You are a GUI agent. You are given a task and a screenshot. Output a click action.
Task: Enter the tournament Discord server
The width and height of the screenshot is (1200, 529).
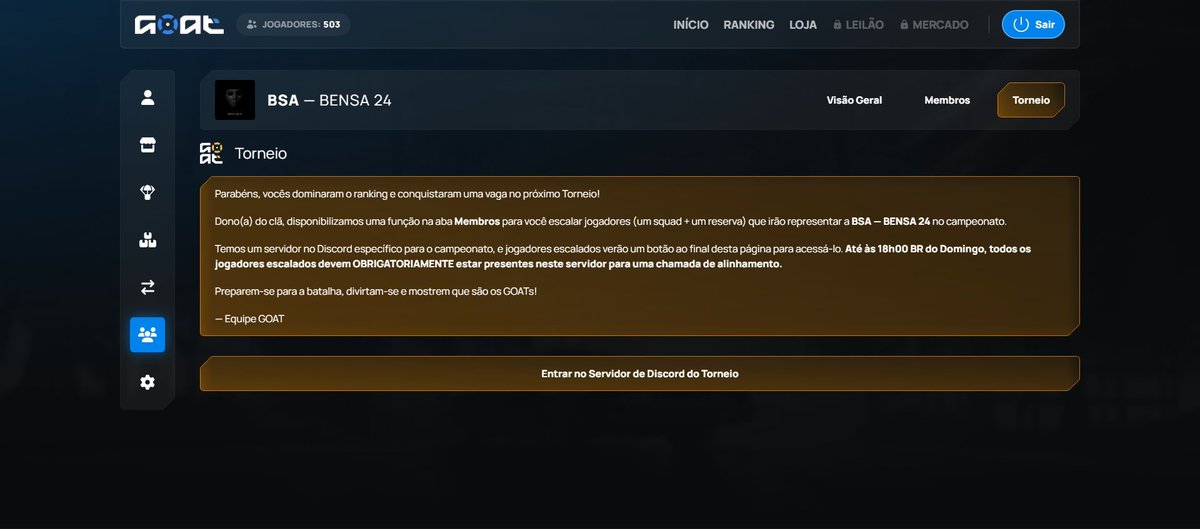(640, 373)
